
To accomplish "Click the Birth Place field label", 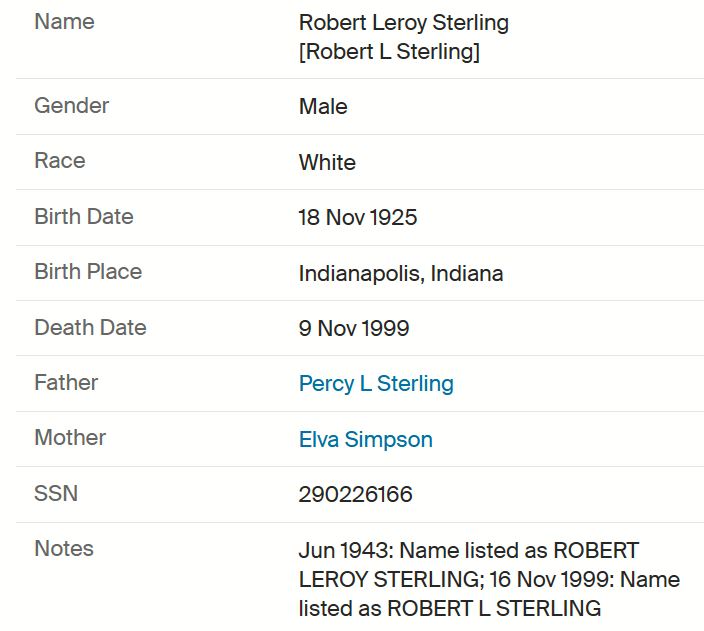I will 88,272.
